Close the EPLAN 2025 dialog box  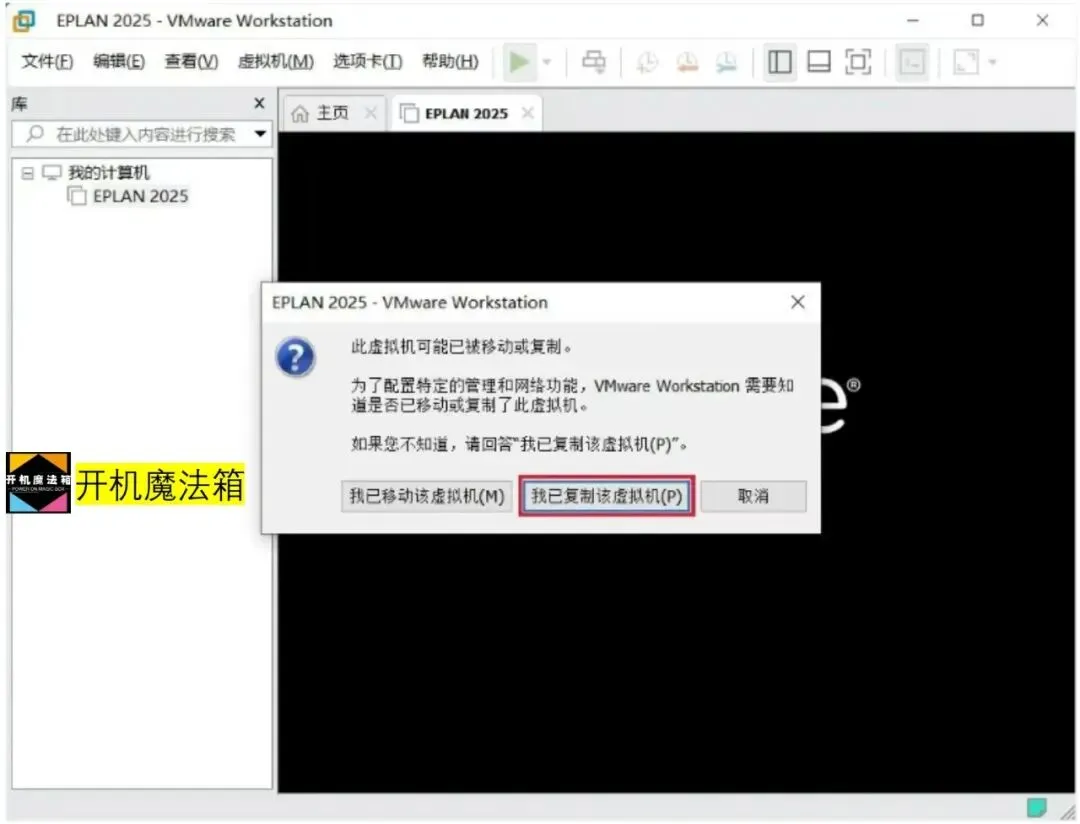click(x=798, y=302)
